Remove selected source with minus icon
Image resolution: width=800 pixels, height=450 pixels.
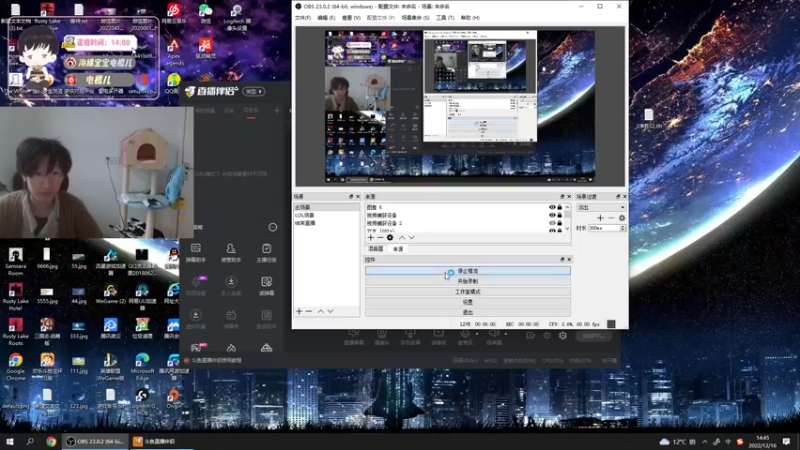(380, 238)
